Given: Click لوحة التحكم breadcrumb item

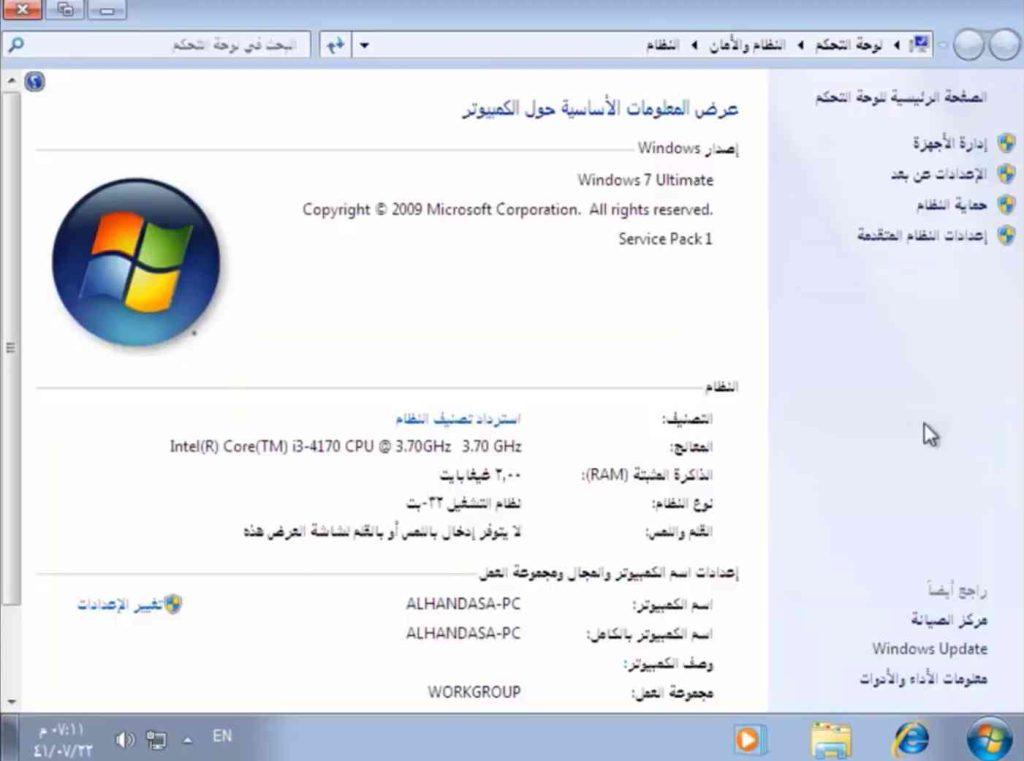Looking at the screenshot, I should click(848, 45).
